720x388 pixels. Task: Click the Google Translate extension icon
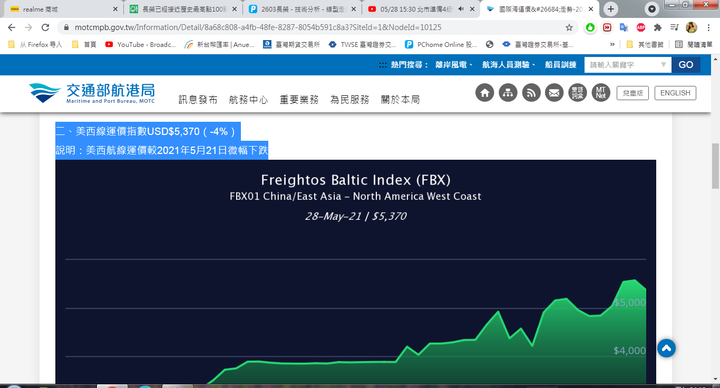pyautogui.click(x=624, y=28)
